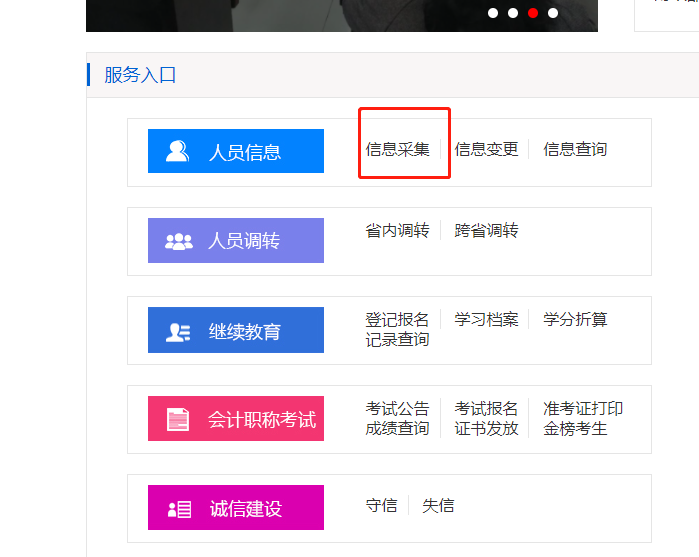This screenshot has width=699, height=557.
Task: Check 成绩查询 link
Action: (398, 429)
